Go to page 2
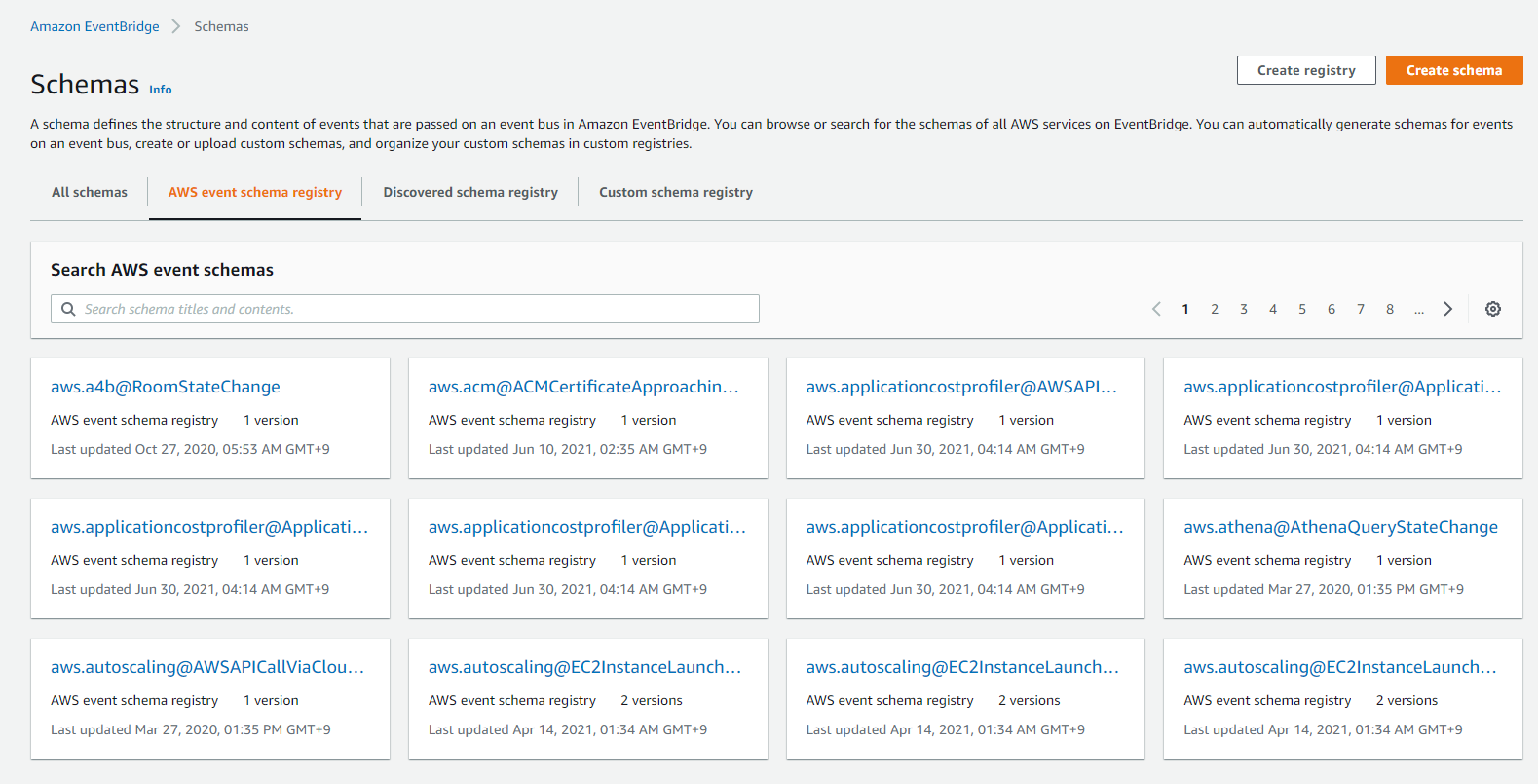The image size is (1538, 784). click(x=1215, y=309)
